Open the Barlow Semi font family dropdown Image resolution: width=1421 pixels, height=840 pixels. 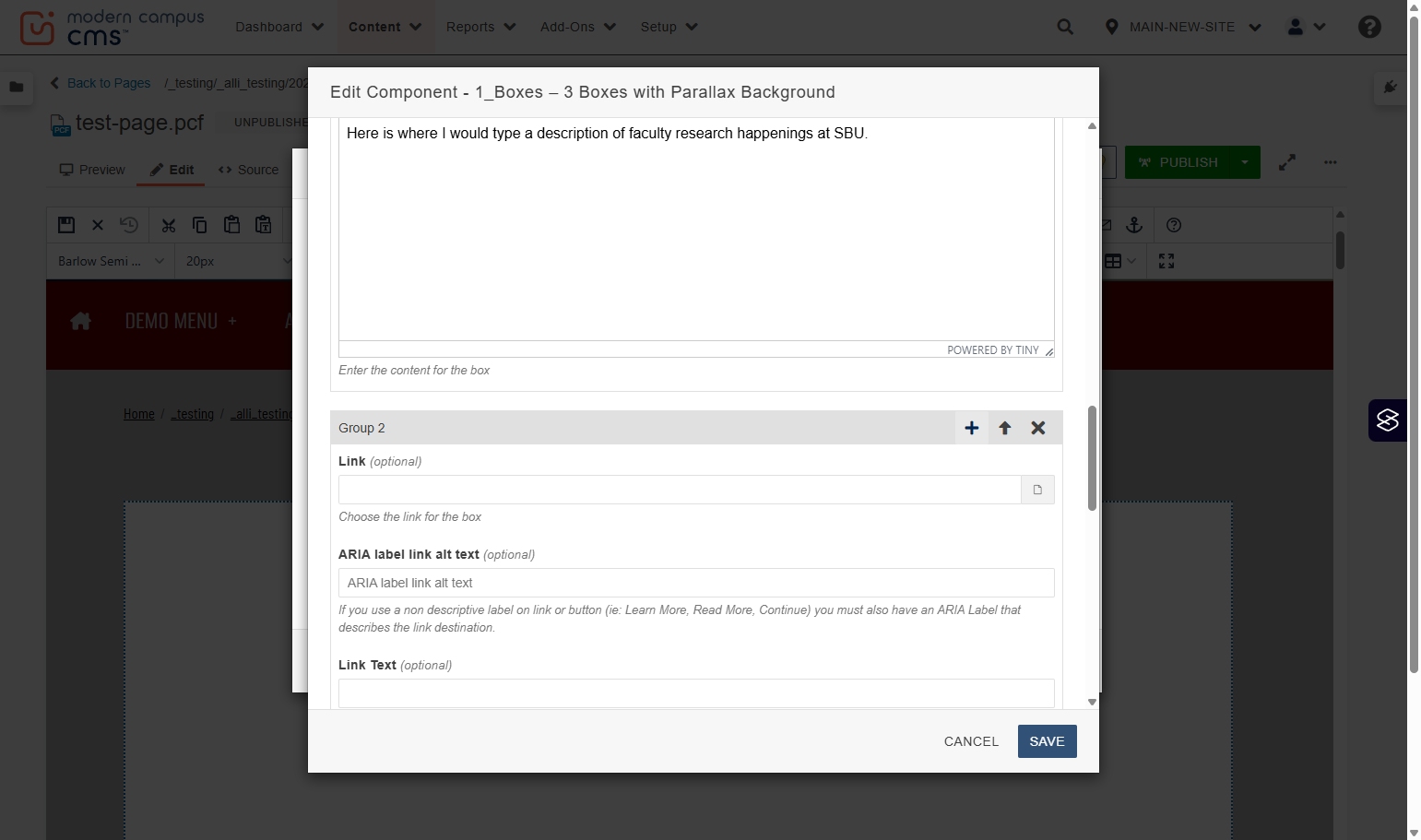click(111, 261)
